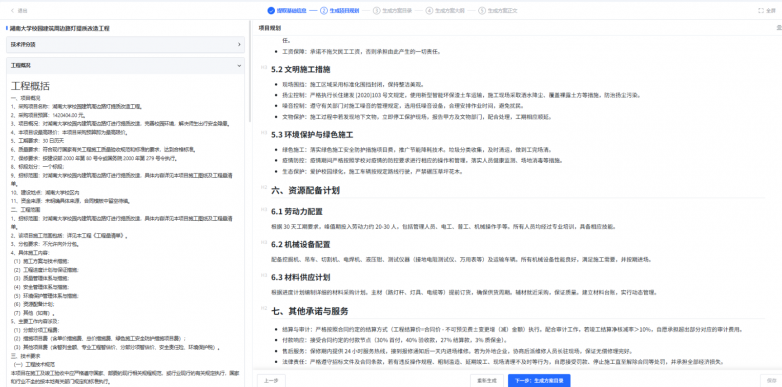Click the completed step one checkmark icon
The width and height of the screenshot is (782, 387).
(x=271, y=10)
